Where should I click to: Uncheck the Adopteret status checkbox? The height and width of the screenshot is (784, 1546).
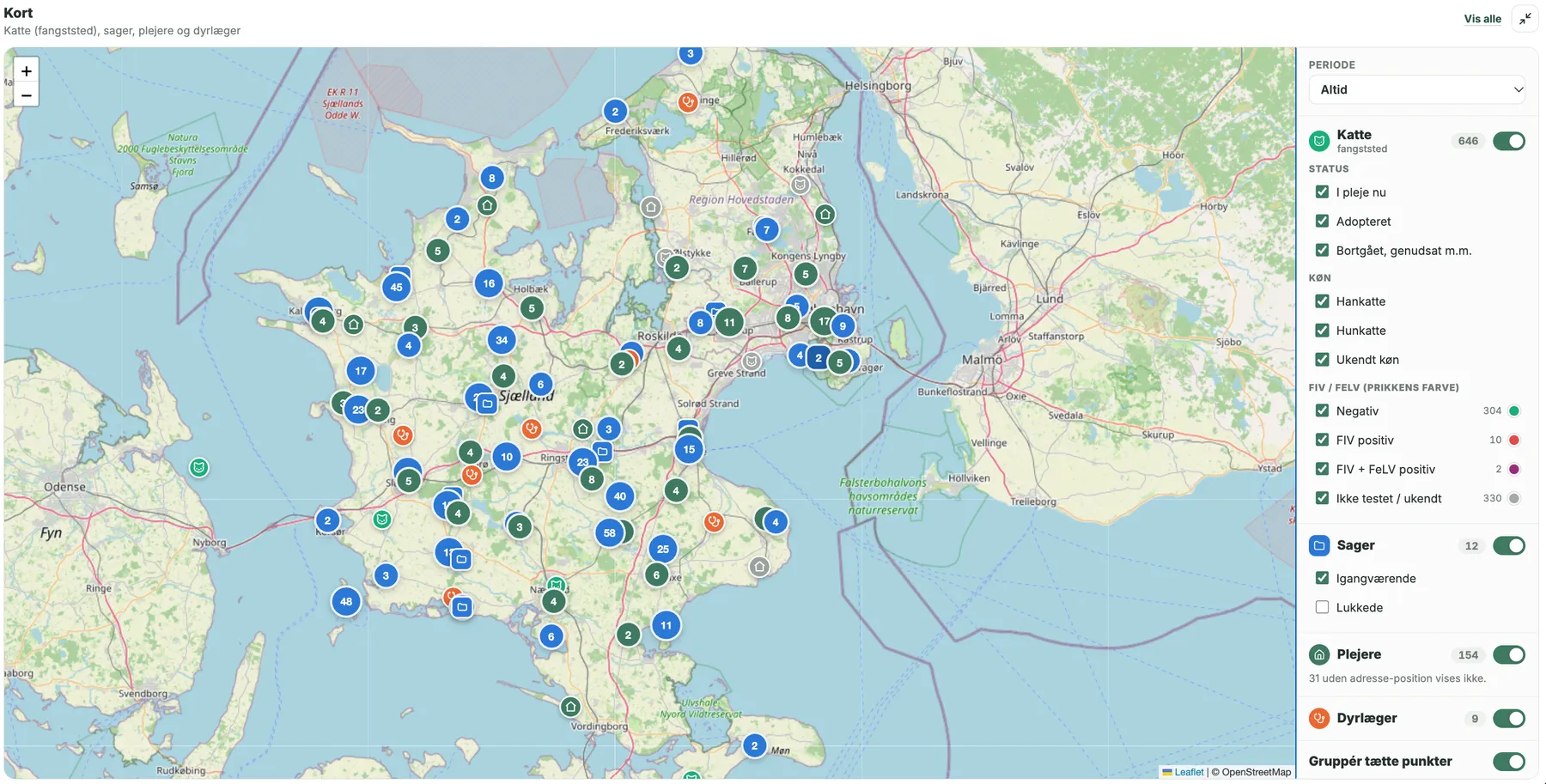tap(1322, 221)
